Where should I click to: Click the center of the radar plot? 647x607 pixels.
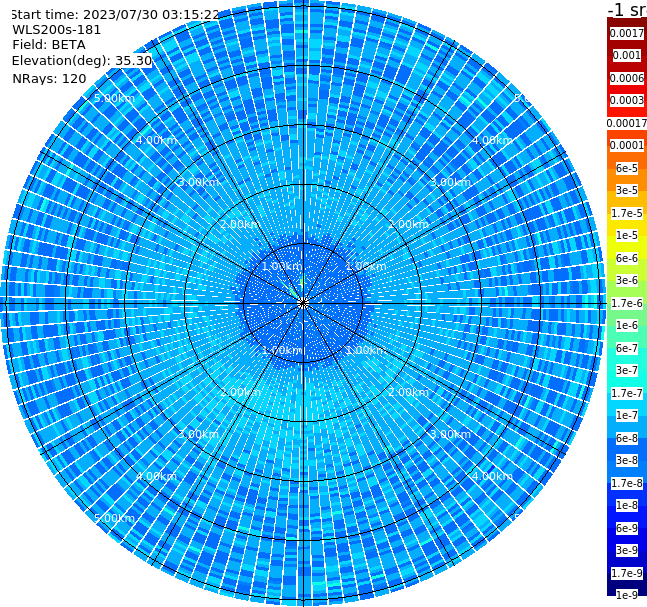[303, 303]
